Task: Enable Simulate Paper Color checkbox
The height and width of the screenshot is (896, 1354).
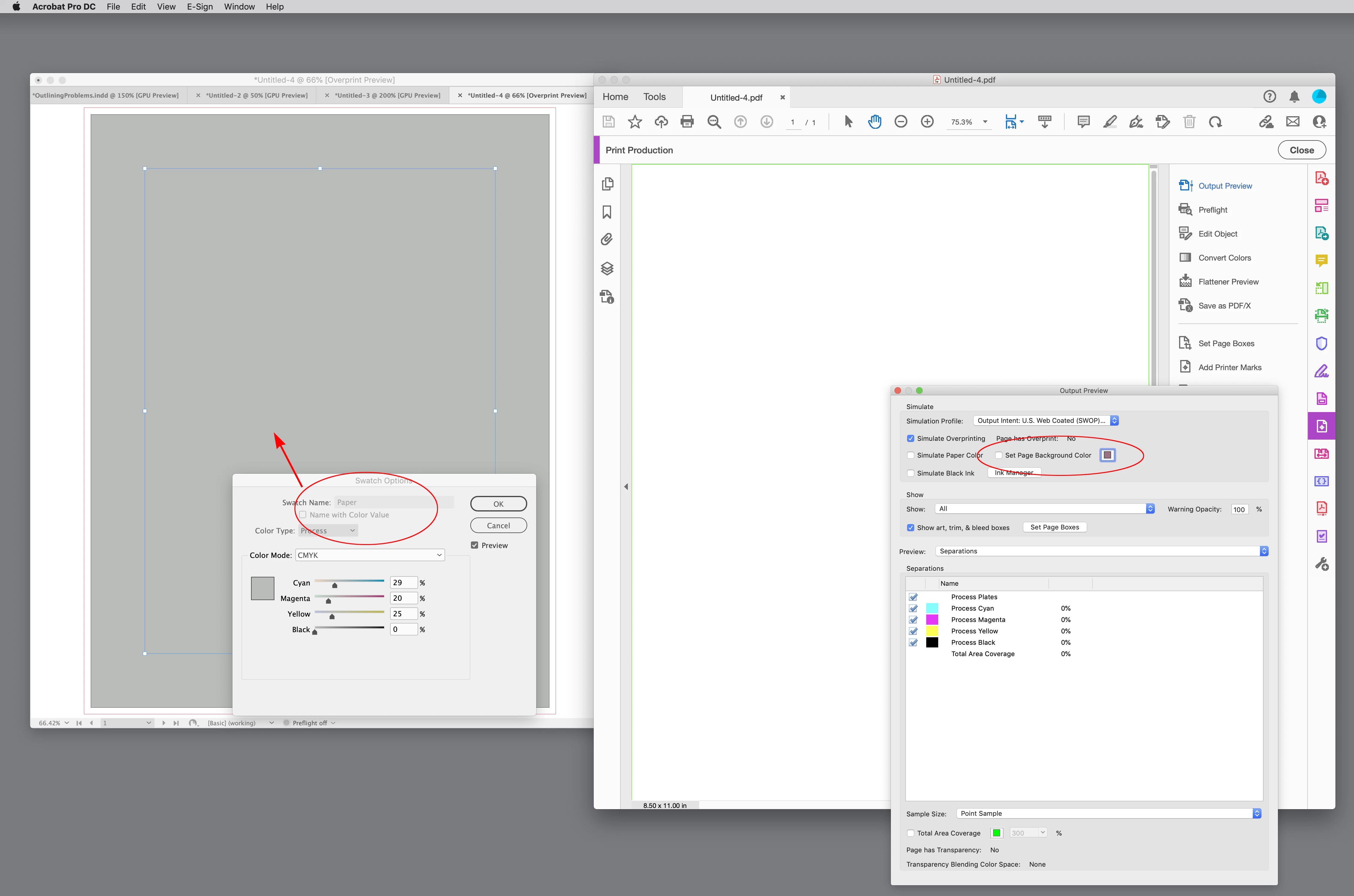Action: (910, 455)
